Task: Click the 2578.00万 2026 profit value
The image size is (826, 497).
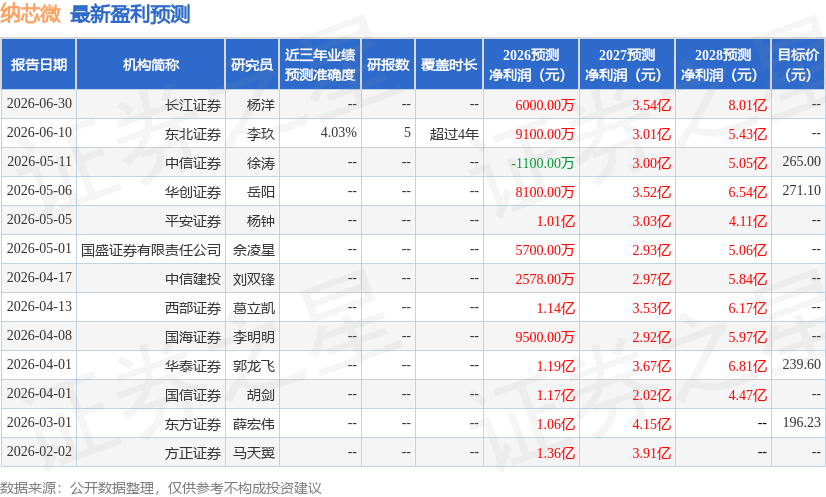Action: [545, 279]
